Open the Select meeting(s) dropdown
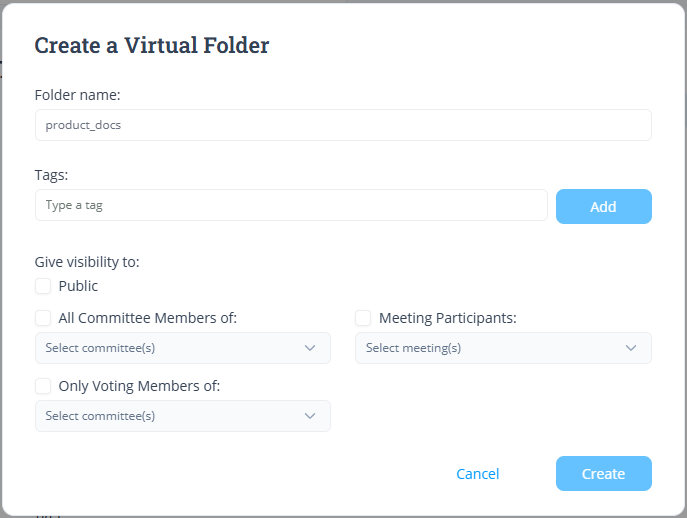The width and height of the screenshot is (687, 518). coord(490,348)
